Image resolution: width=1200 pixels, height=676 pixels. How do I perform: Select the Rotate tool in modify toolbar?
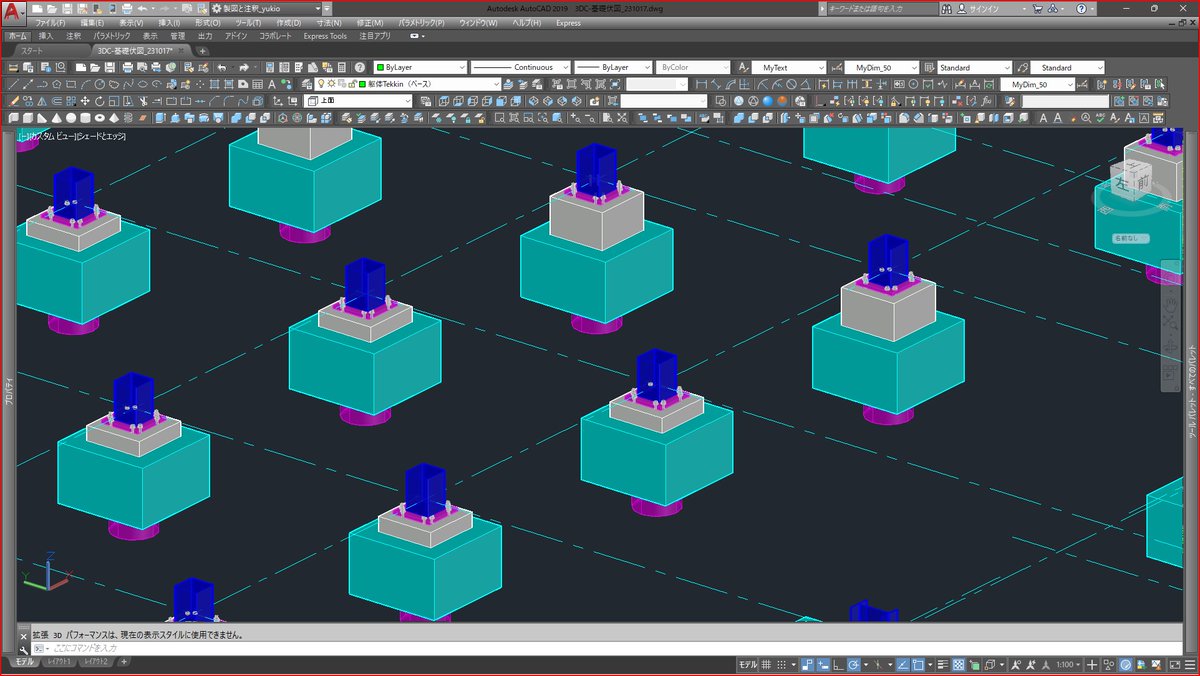(99, 100)
